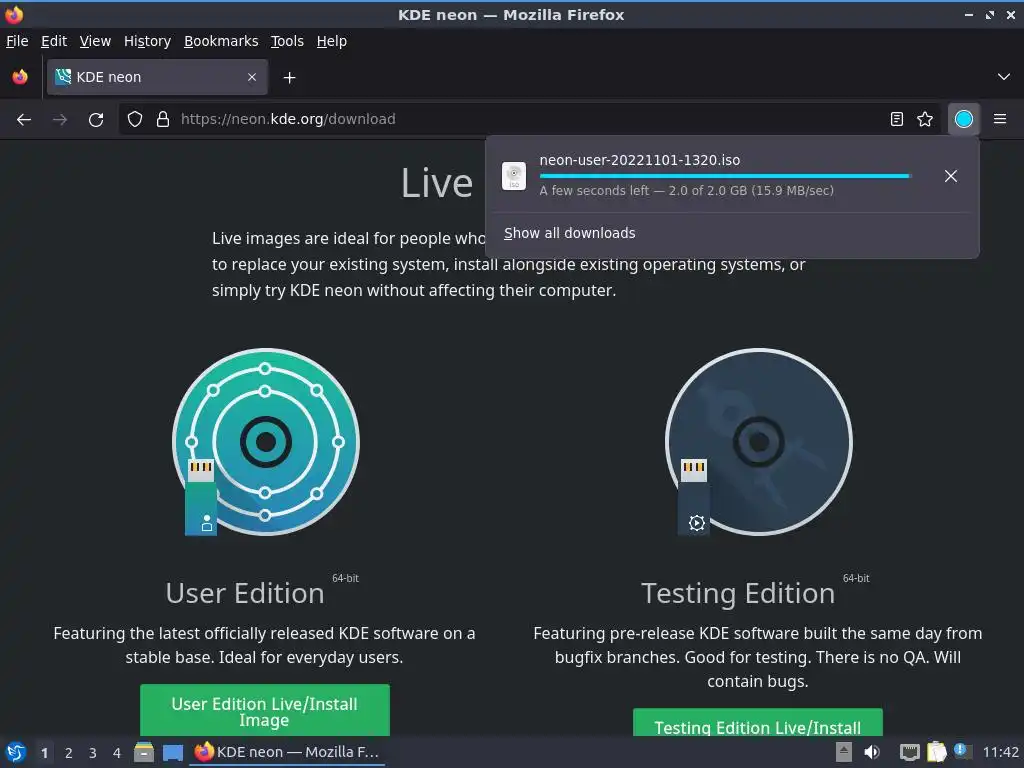Click the taskbar clock 11:42
This screenshot has height=768, width=1024.
pyautogui.click(x=1000, y=752)
